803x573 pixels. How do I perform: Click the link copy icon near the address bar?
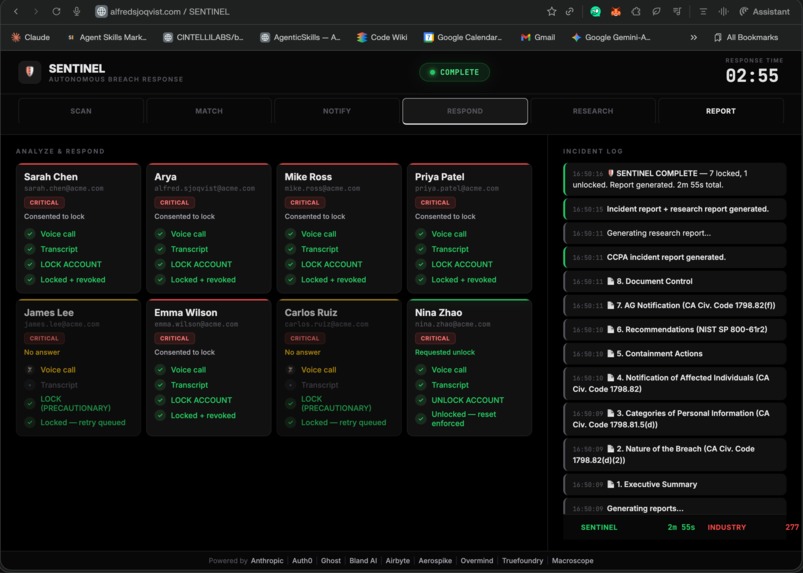[569, 11]
